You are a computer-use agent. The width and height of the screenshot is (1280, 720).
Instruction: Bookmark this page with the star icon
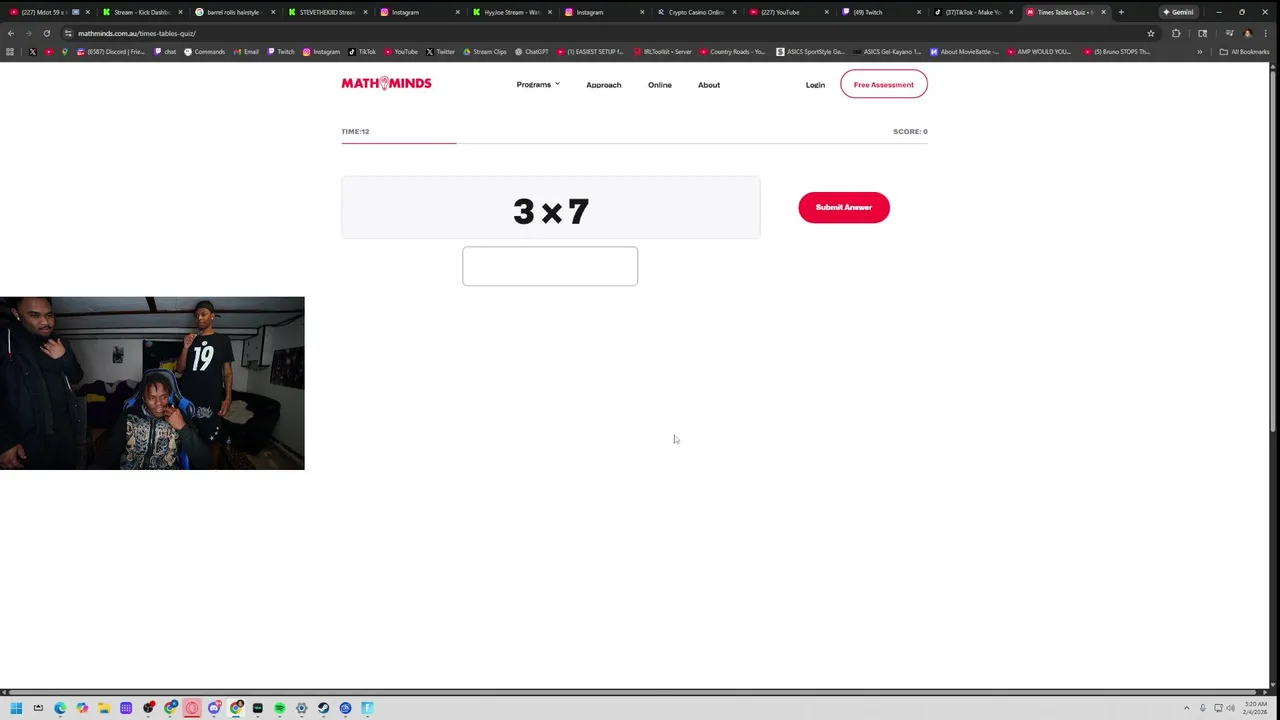pyautogui.click(x=1151, y=33)
